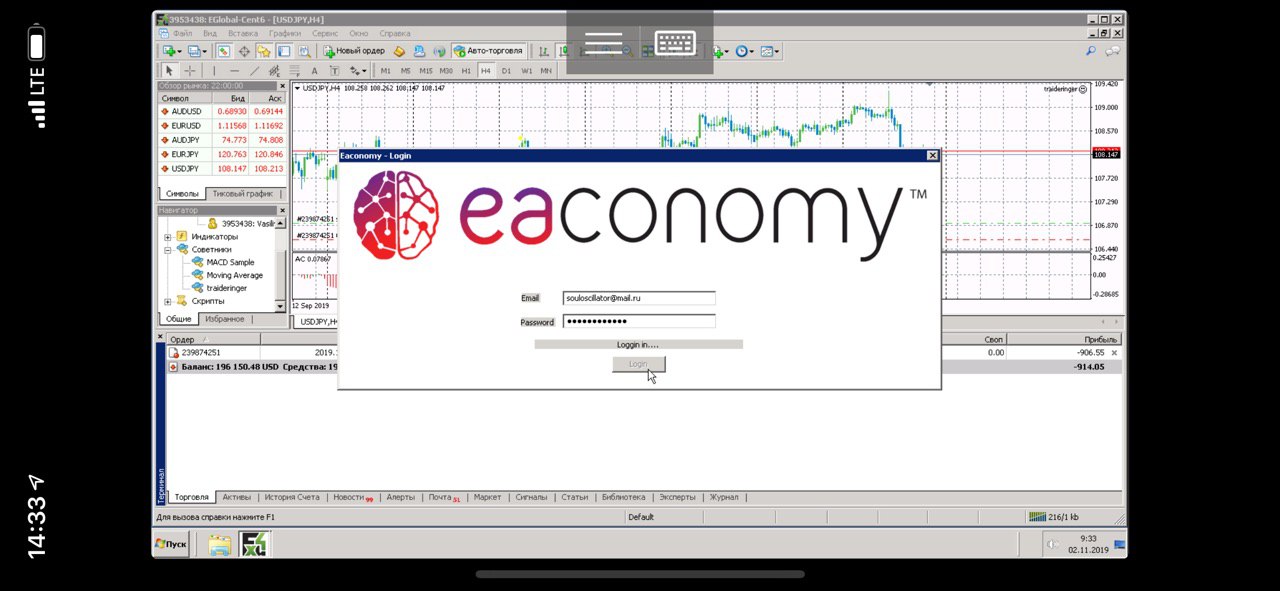1280x591 pixels.
Task: Show the on-screen keyboard overlay icon
Action: click(x=676, y=43)
